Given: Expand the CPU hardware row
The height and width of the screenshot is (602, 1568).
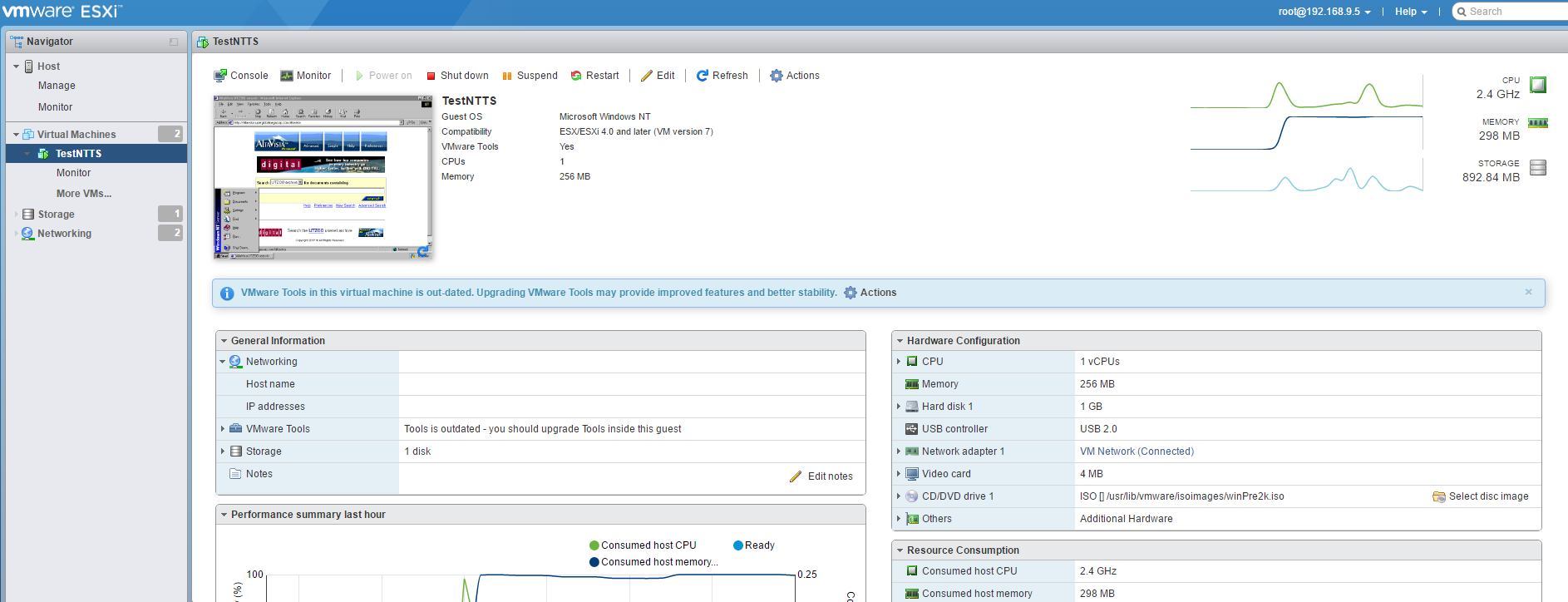Looking at the screenshot, I should 899,362.
